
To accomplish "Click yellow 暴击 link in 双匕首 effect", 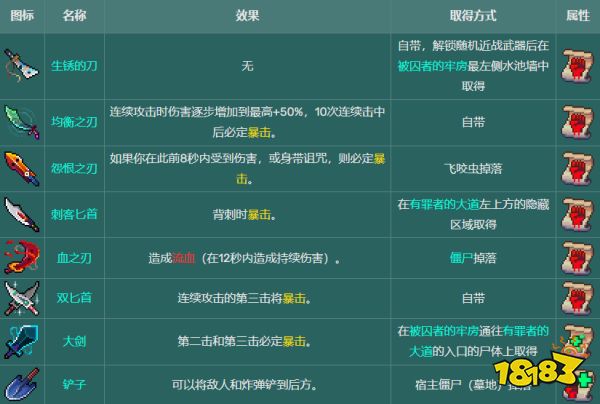I will coord(294,298).
